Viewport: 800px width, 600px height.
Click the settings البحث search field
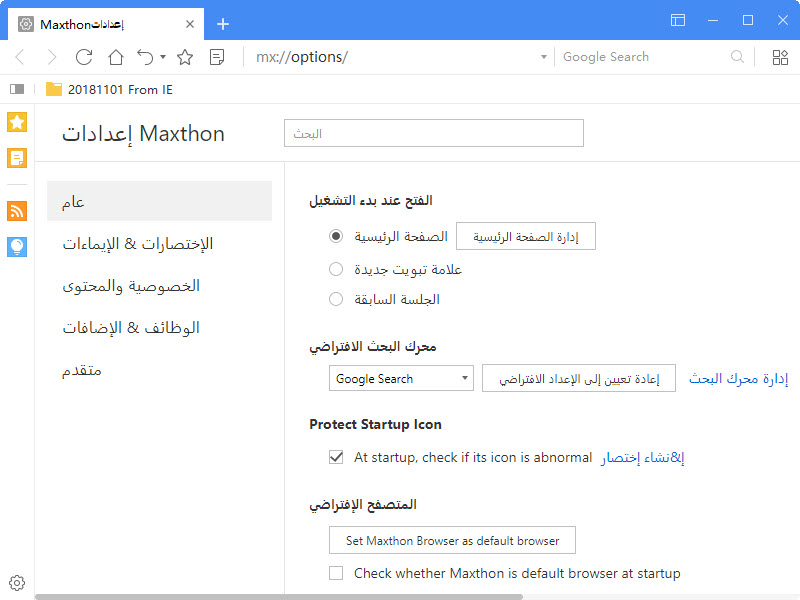click(x=434, y=133)
